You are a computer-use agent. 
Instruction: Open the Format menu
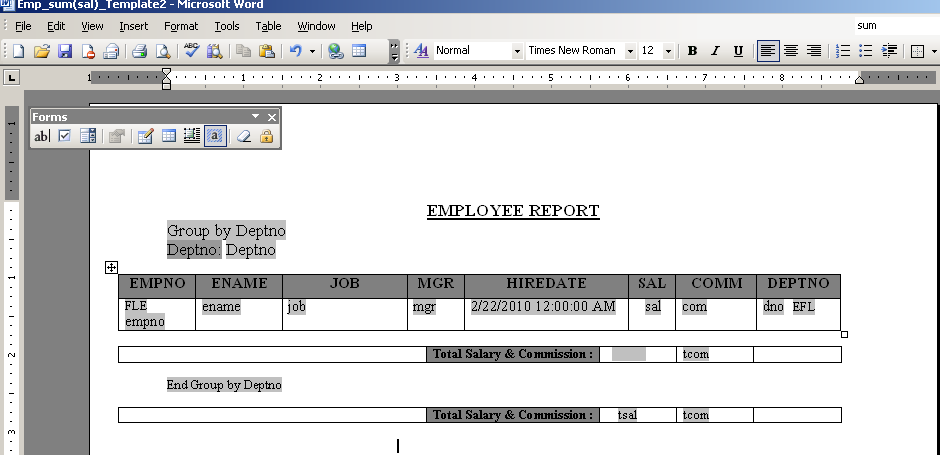181,26
